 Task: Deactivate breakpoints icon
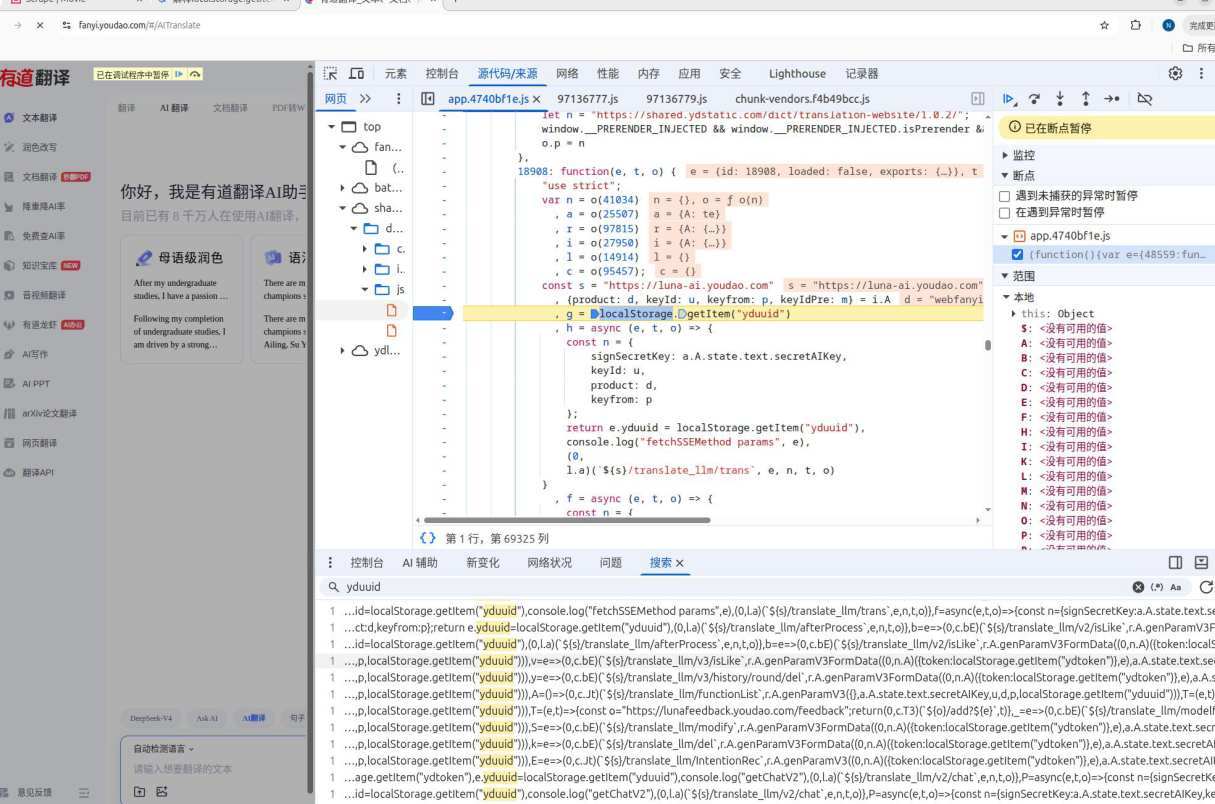(x=1145, y=99)
